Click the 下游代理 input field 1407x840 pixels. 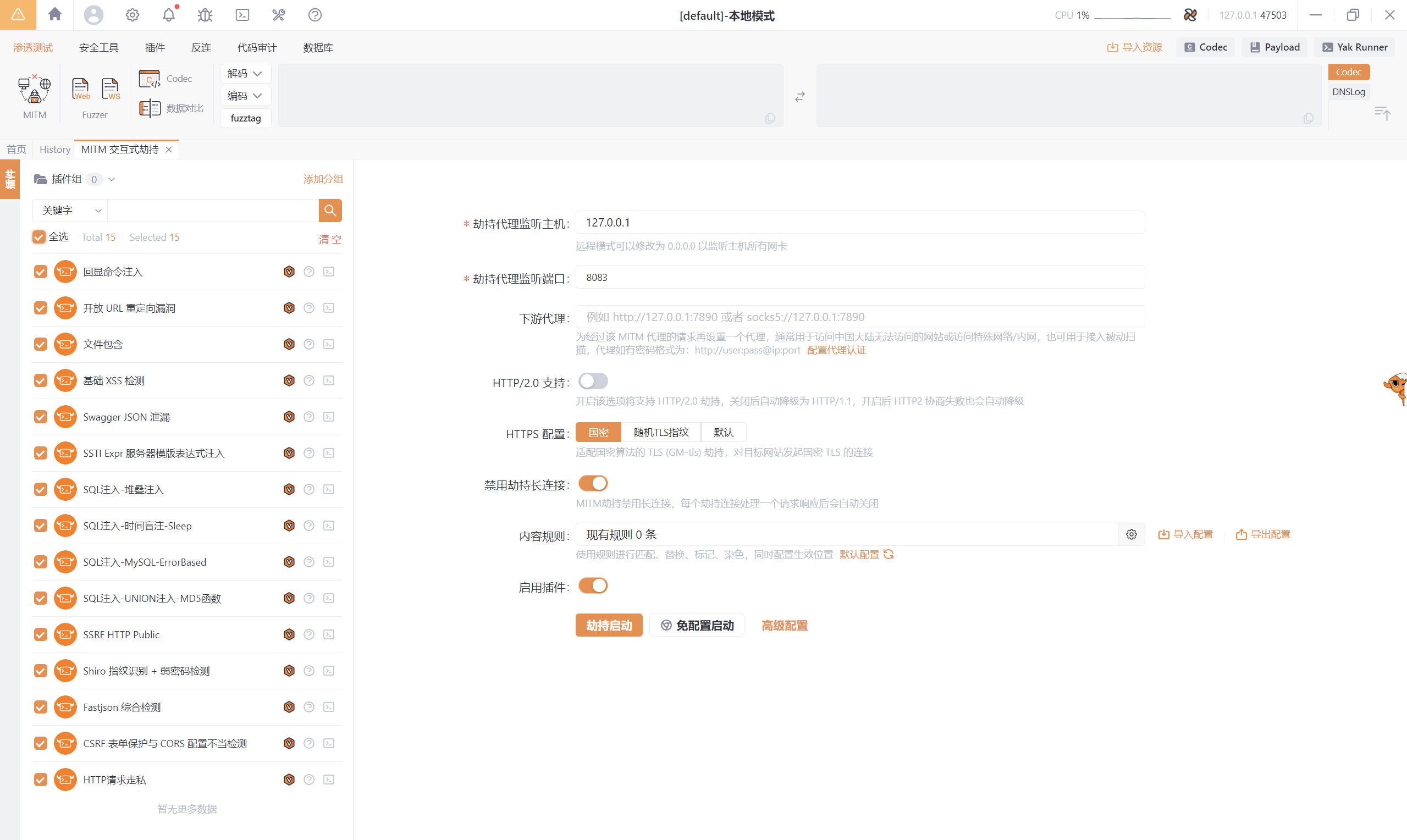[859, 317]
